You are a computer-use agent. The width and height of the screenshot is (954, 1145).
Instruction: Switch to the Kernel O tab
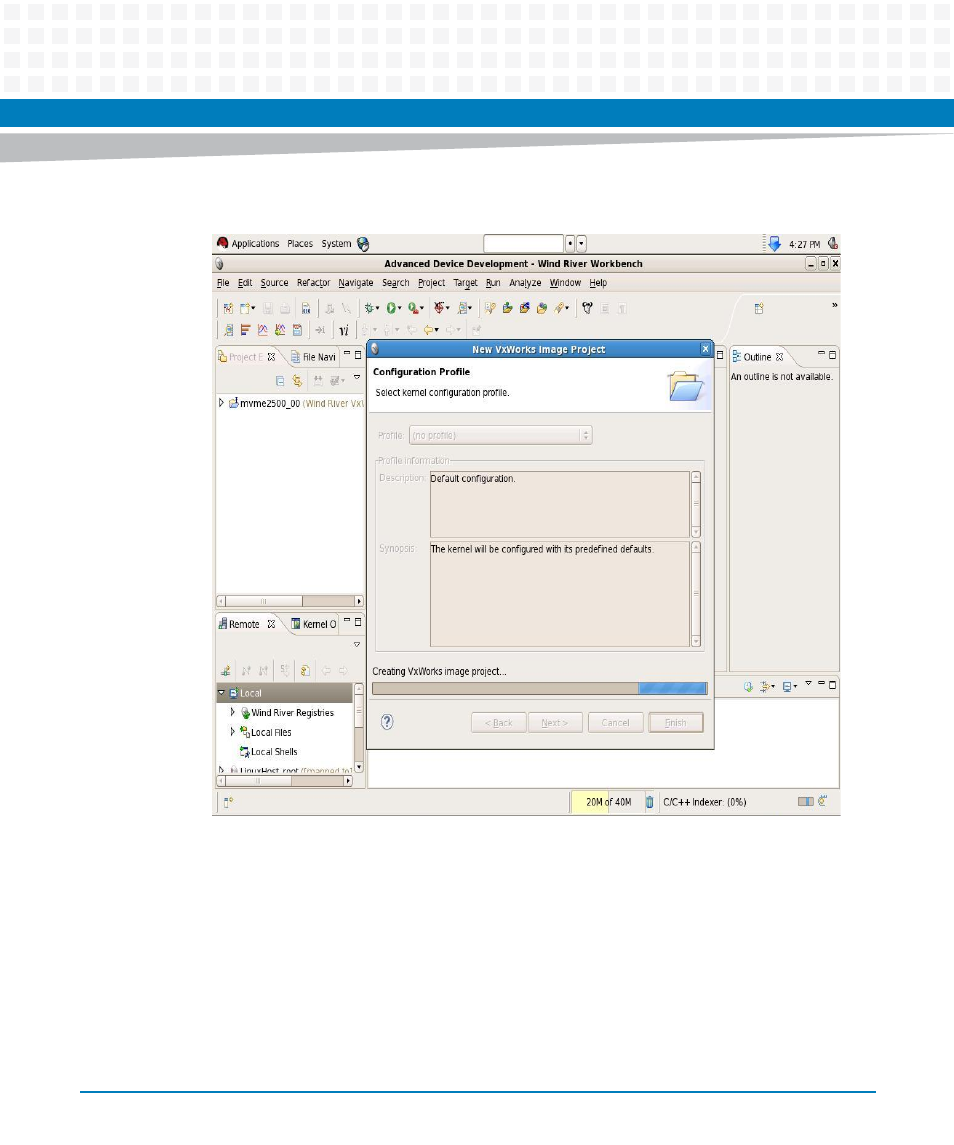(x=313, y=624)
